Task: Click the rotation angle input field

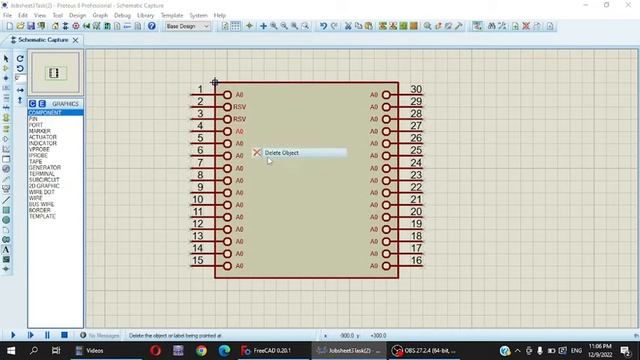Action: pyautogui.click(x=20, y=78)
